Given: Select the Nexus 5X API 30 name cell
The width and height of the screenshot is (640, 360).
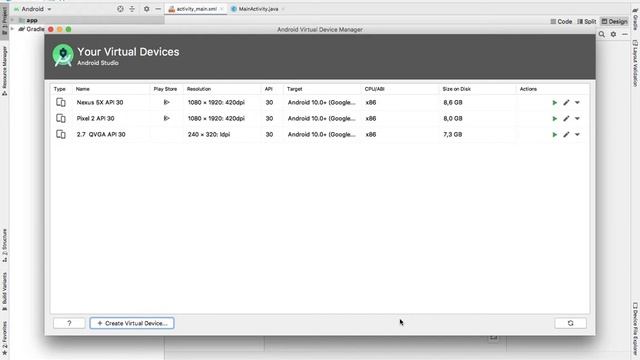Looking at the screenshot, I should pos(100,102).
